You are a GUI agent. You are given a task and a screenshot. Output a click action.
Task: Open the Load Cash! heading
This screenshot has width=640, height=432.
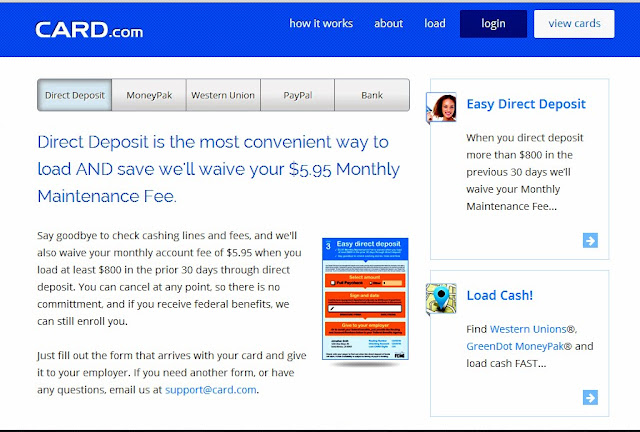[x=500, y=296]
